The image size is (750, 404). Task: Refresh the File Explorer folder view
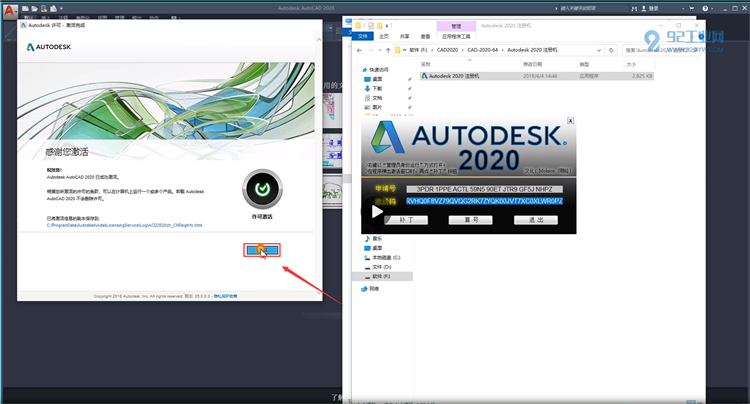click(x=611, y=50)
